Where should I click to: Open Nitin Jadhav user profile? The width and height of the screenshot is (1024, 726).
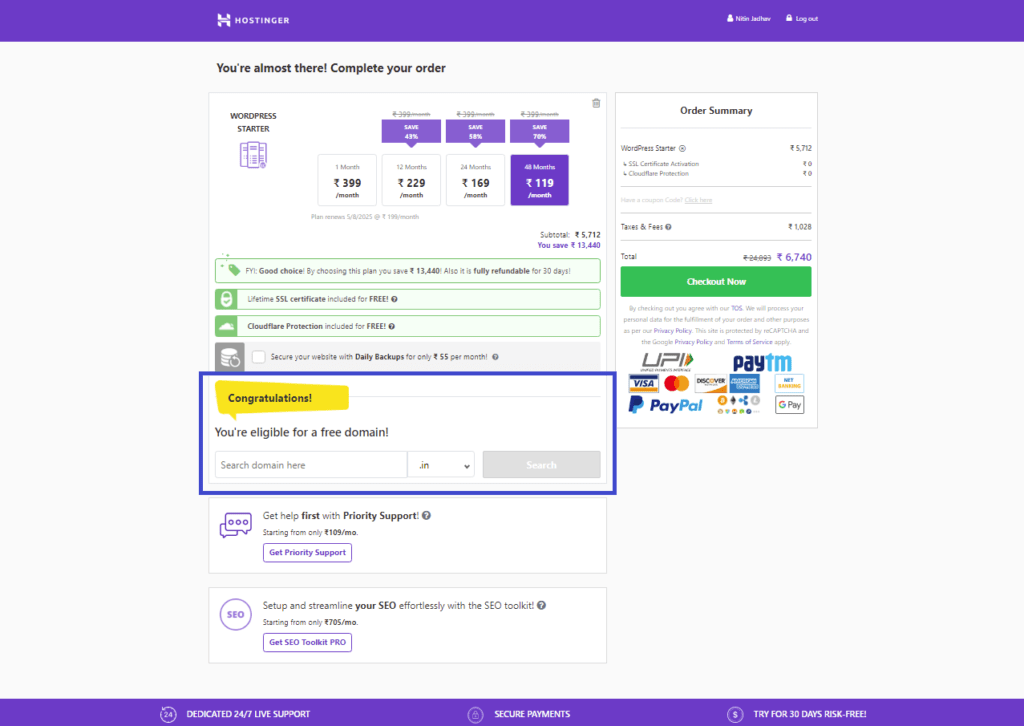tap(748, 18)
